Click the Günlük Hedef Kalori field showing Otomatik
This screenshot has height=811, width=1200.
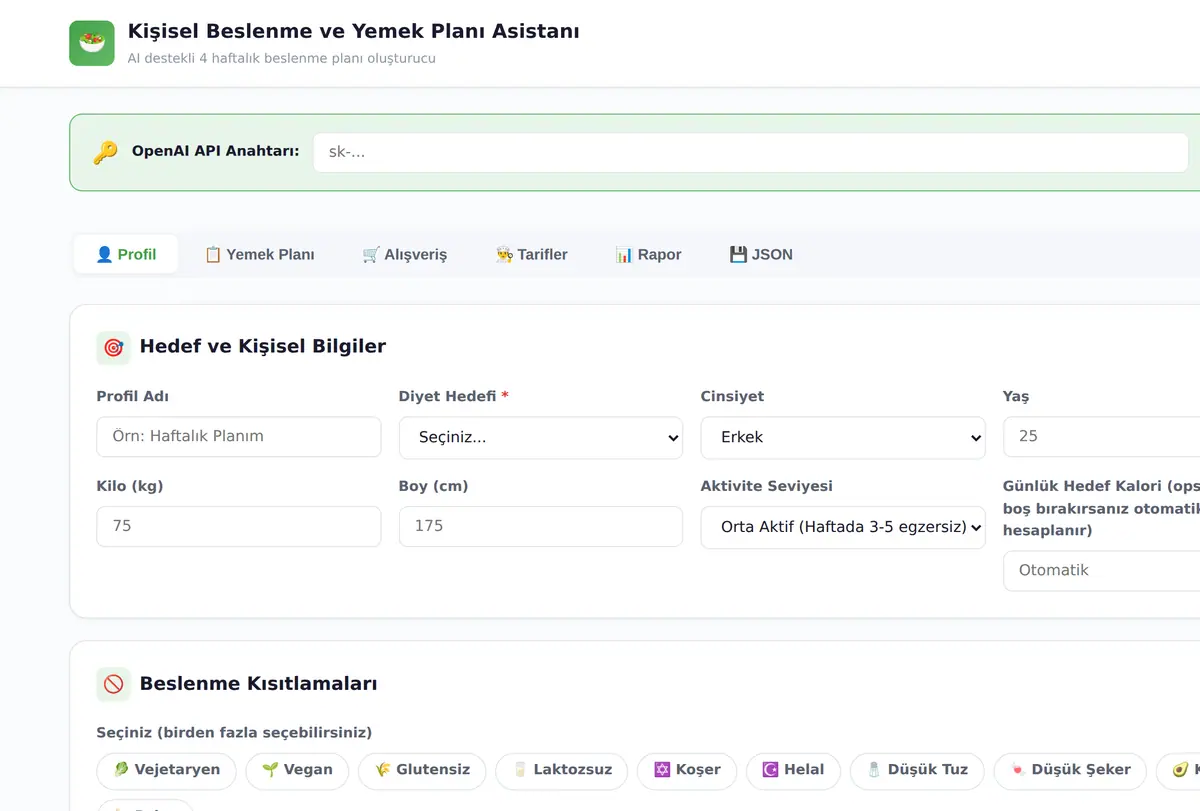click(1101, 571)
